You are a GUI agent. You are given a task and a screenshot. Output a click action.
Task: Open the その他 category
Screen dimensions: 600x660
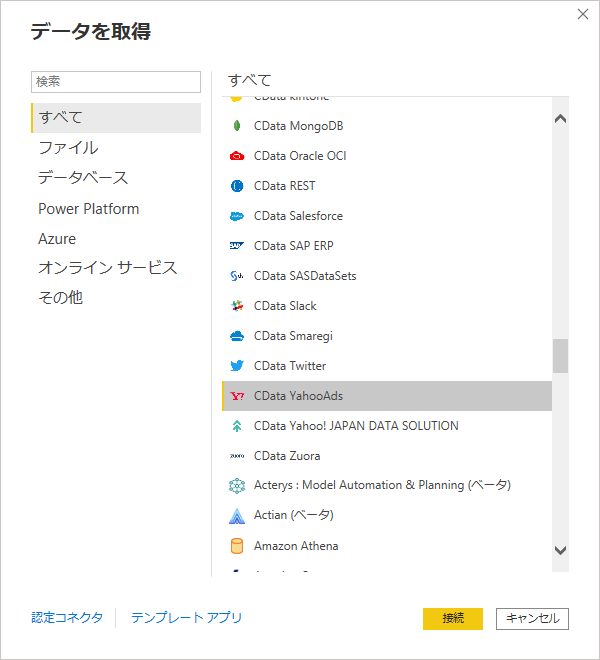116,298
